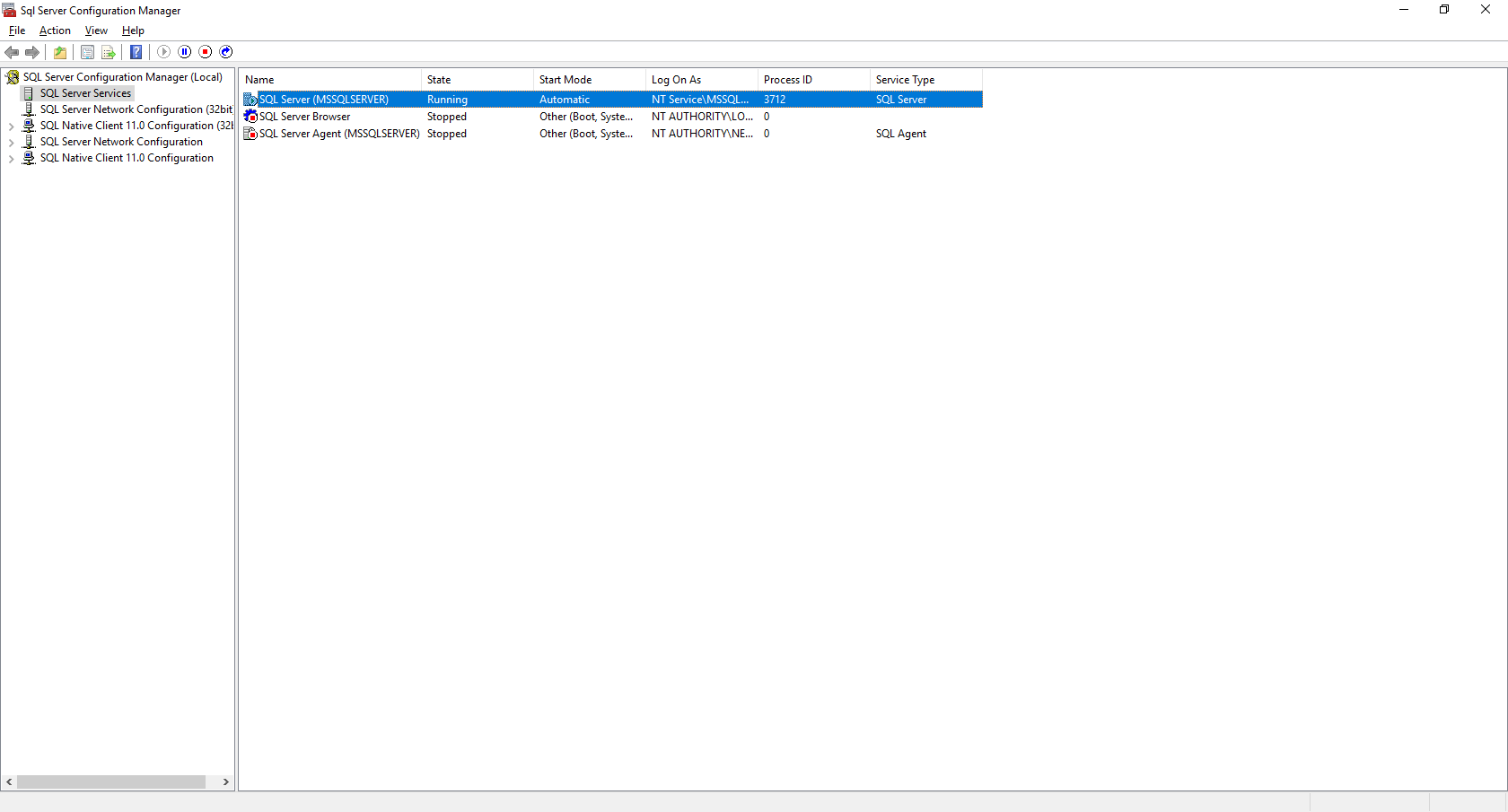Viewport: 1508px width, 812px height.
Task: Sort by the Start Mode column header
Action: pyautogui.click(x=589, y=80)
